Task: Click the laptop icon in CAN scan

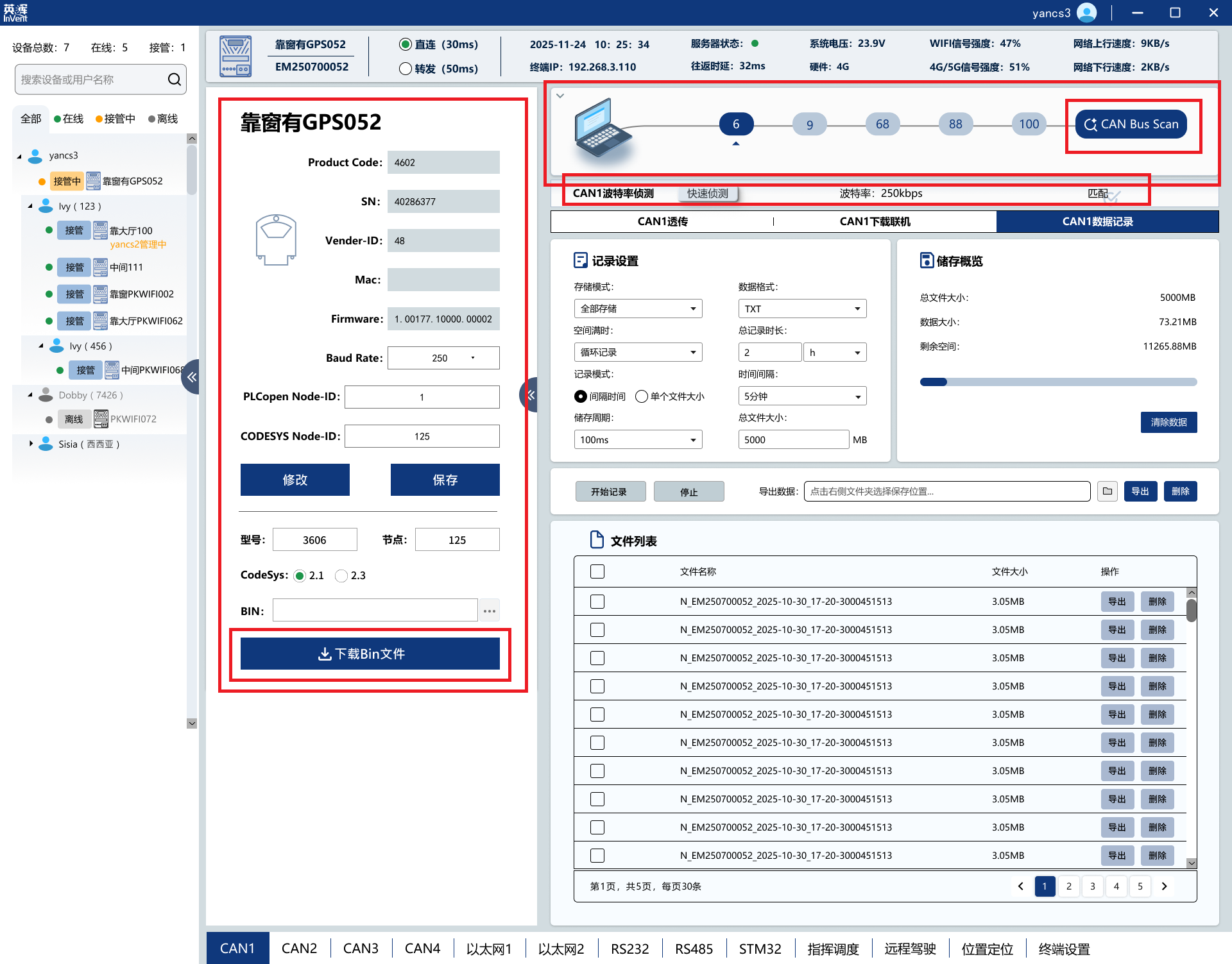Action: [x=601, y=127]
